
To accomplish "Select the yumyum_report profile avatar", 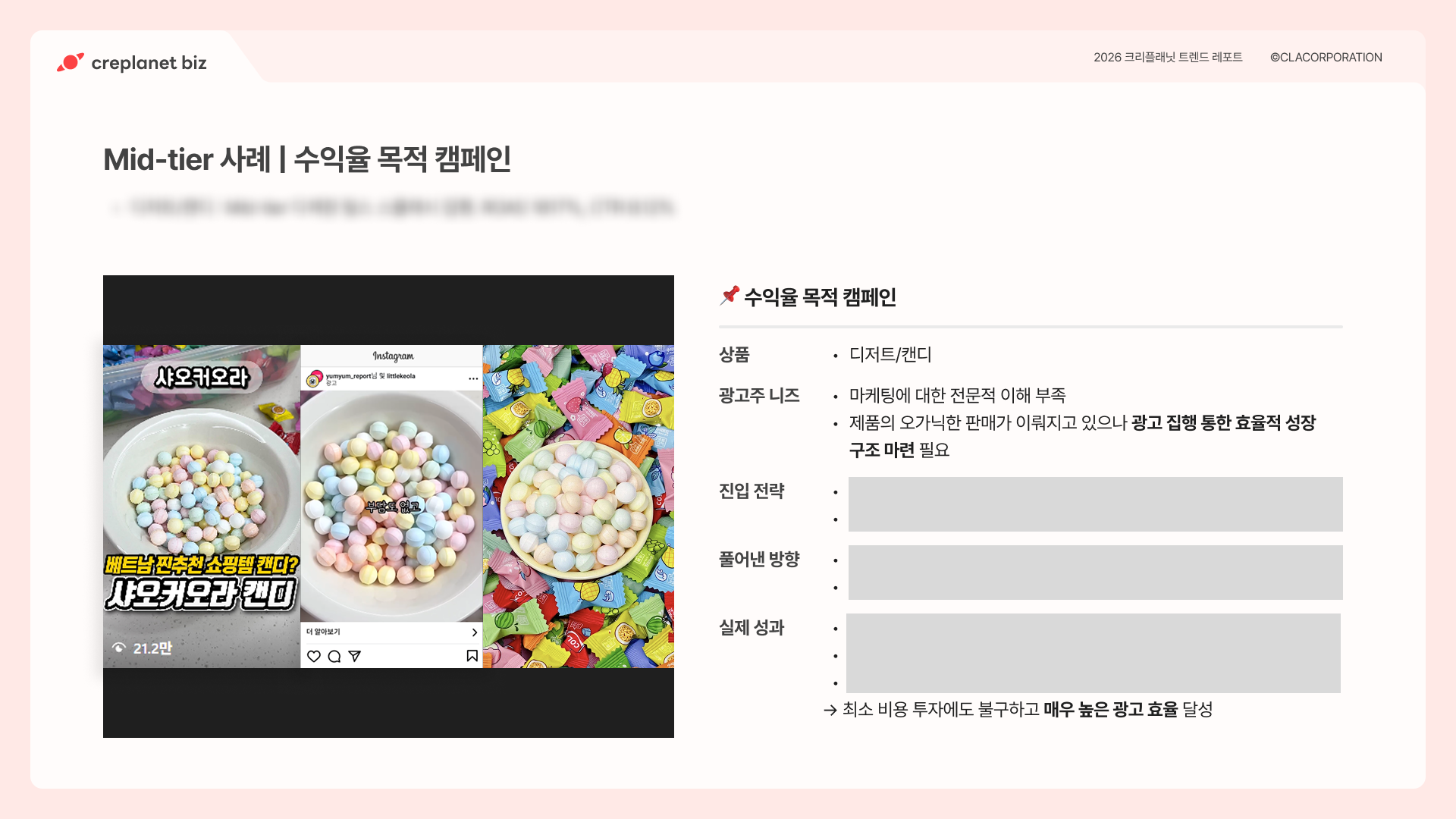I will click(314, 378).
